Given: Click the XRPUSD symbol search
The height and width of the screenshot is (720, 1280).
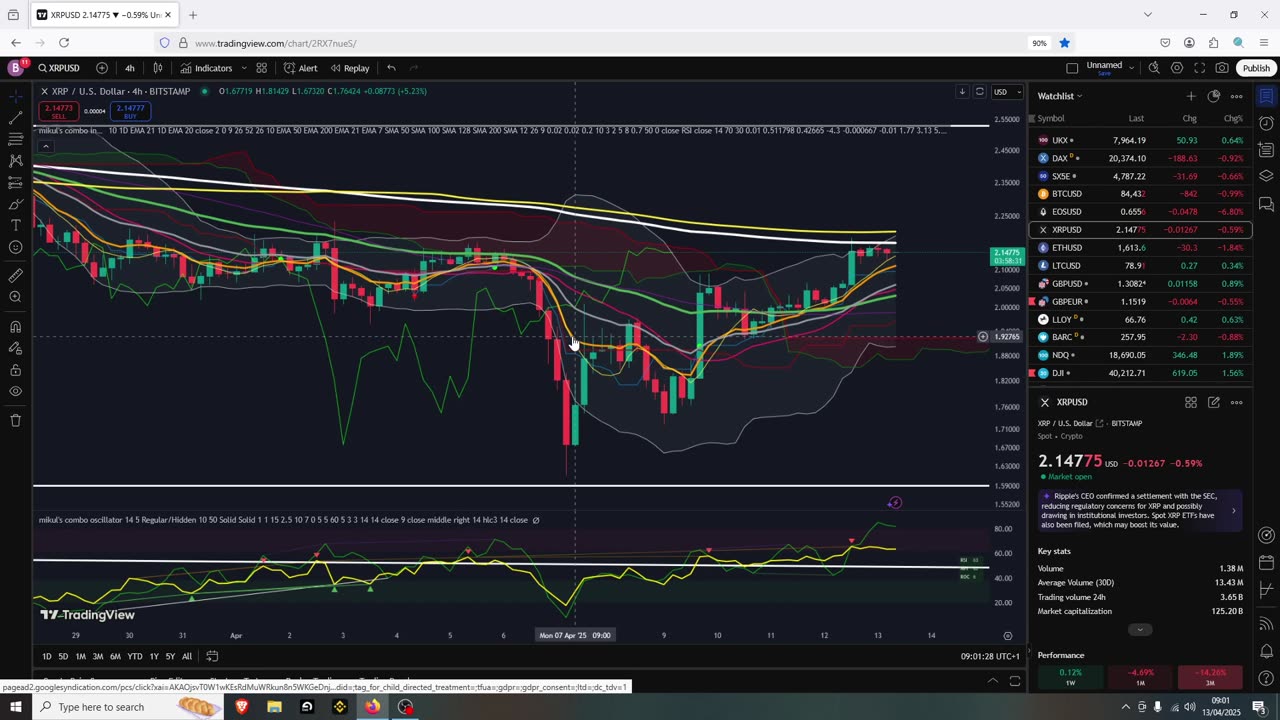Looking at the screenshot, I should 59,68.
